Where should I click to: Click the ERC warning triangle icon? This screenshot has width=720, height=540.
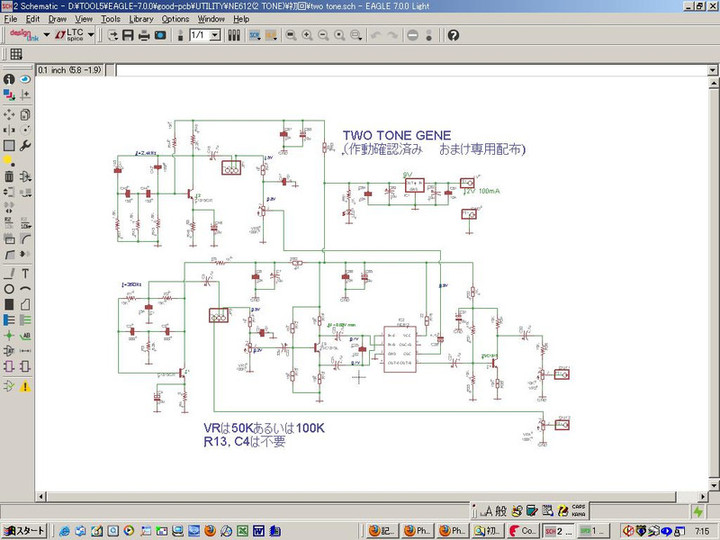[25, 386]
